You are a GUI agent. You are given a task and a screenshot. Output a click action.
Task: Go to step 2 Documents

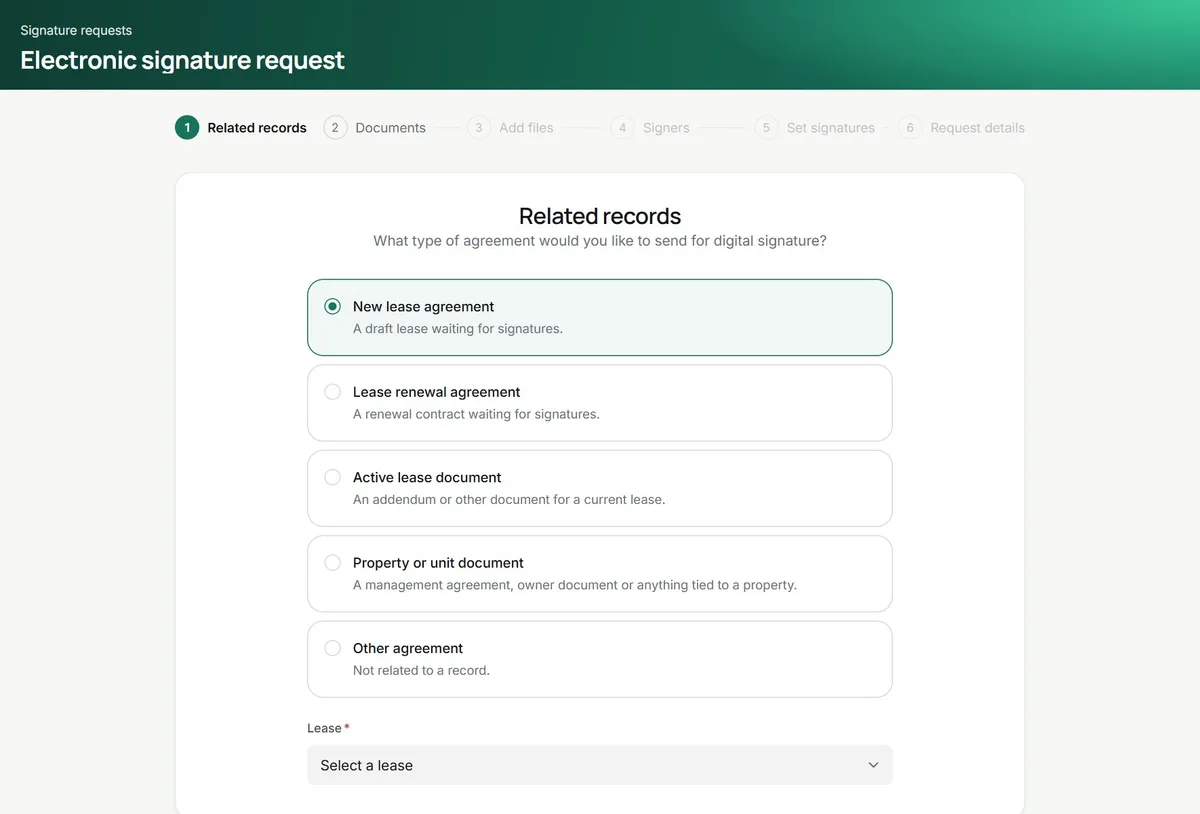[x=375, y=128]
